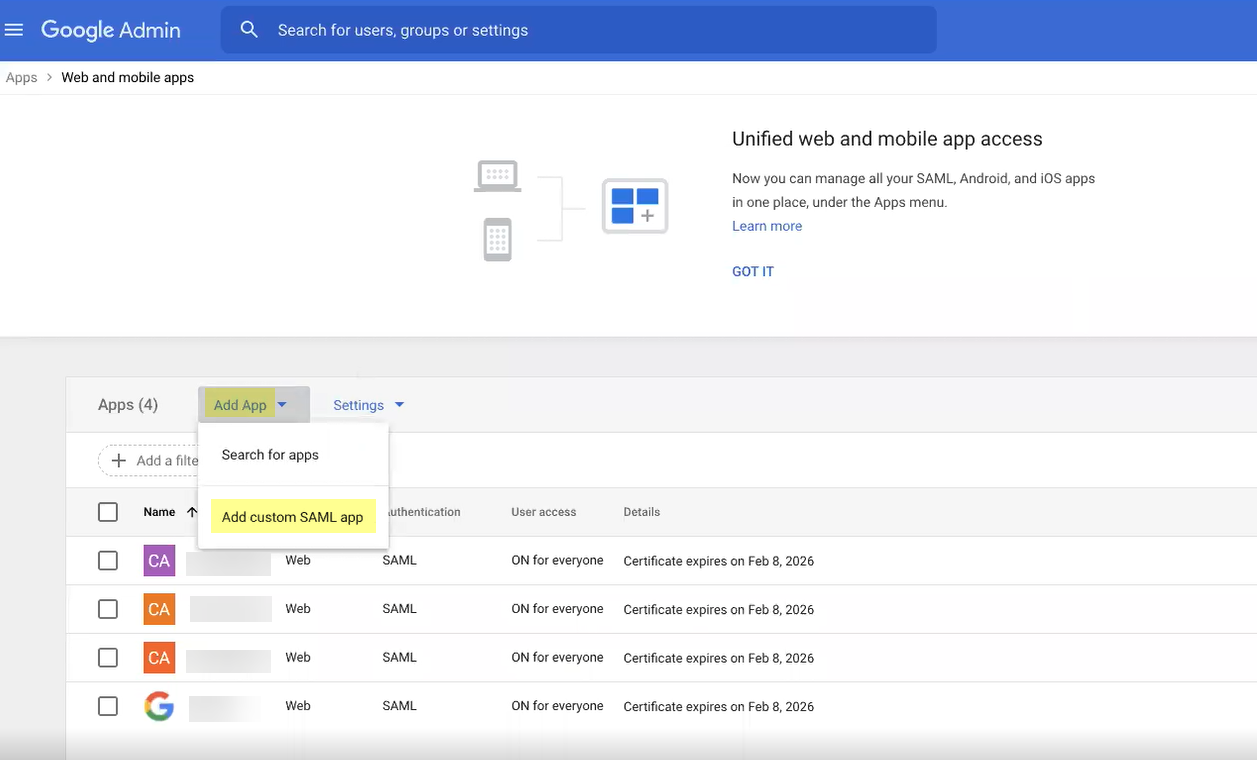Screen dimensions: 1257x760
Task: Toggle the select-all checkbox in header
Action: coord(108,512)
